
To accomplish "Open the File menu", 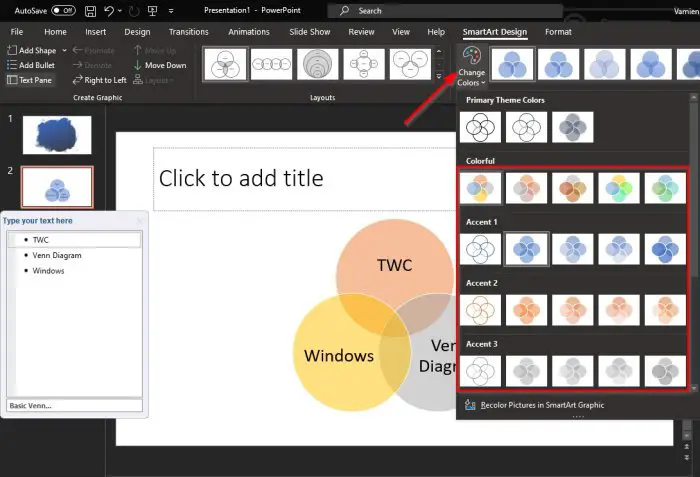I will (17, 32).
